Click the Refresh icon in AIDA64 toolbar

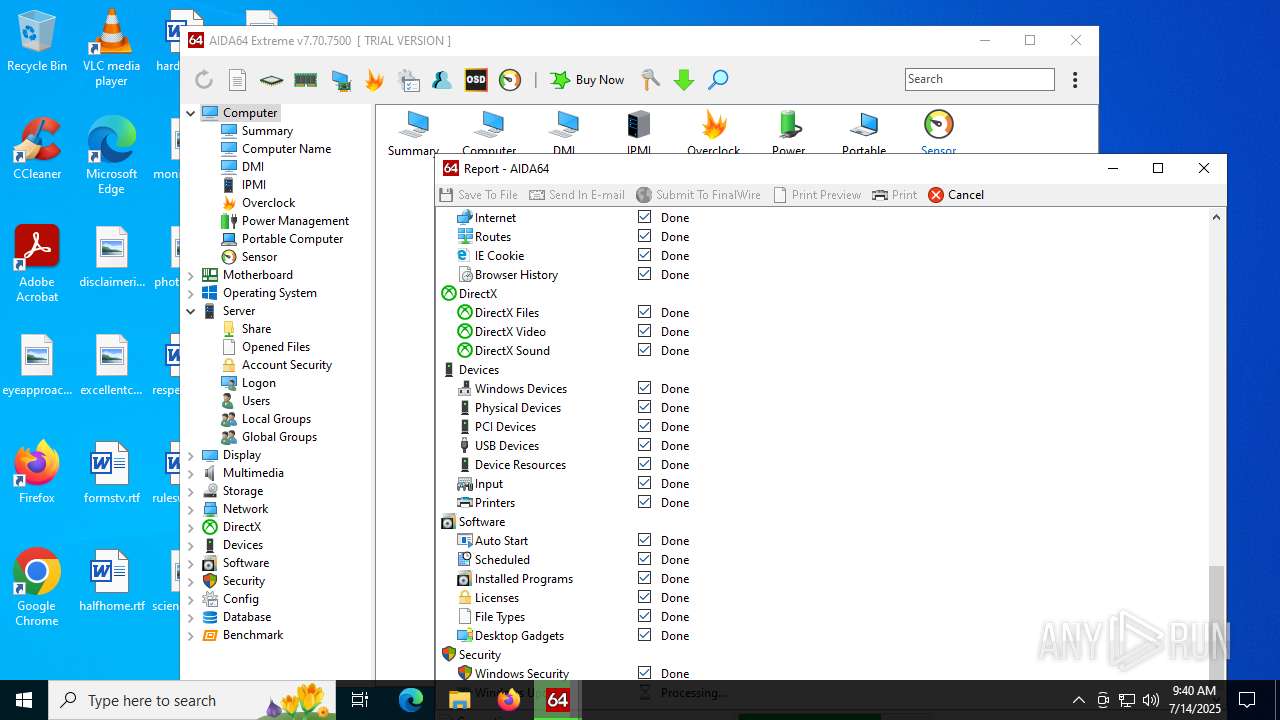tap(204, 80)
